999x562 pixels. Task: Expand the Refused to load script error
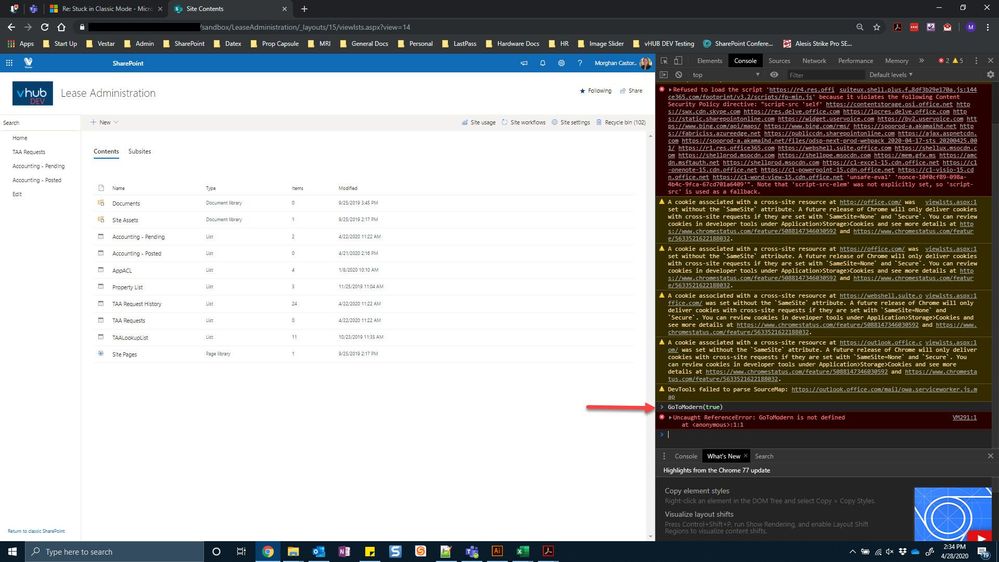[x=670, y=90]
